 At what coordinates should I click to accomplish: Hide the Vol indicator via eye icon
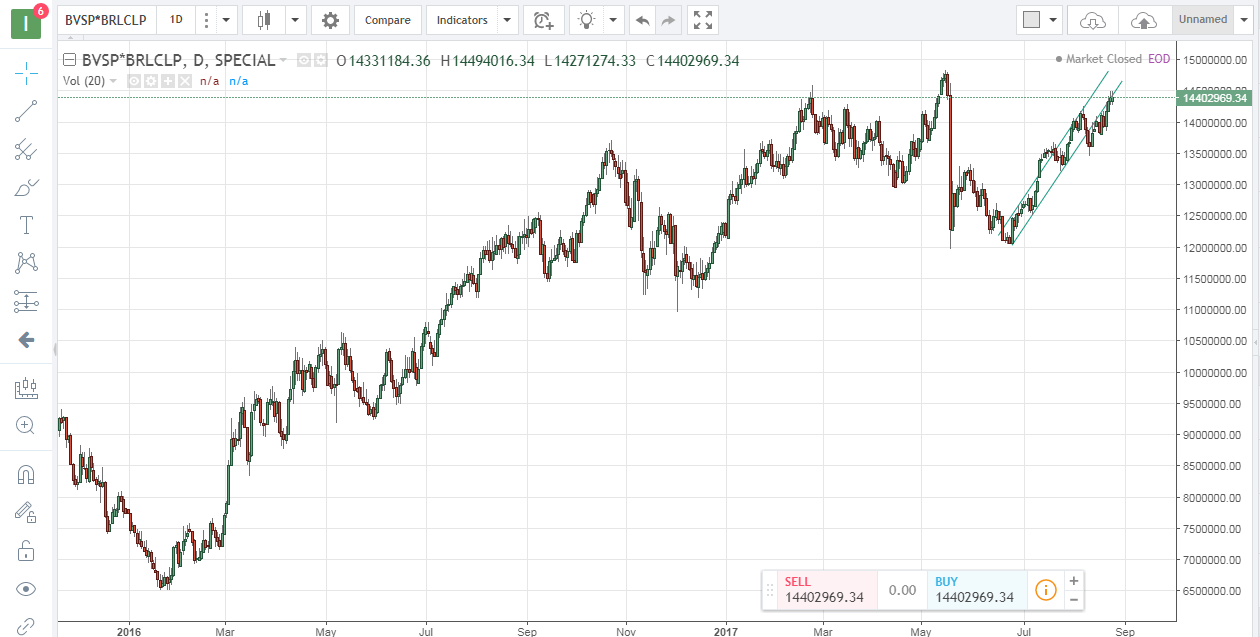tap(133, 81)
